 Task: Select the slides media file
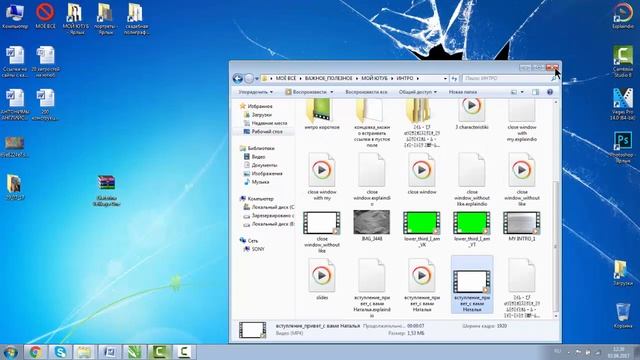click(322, 279)
